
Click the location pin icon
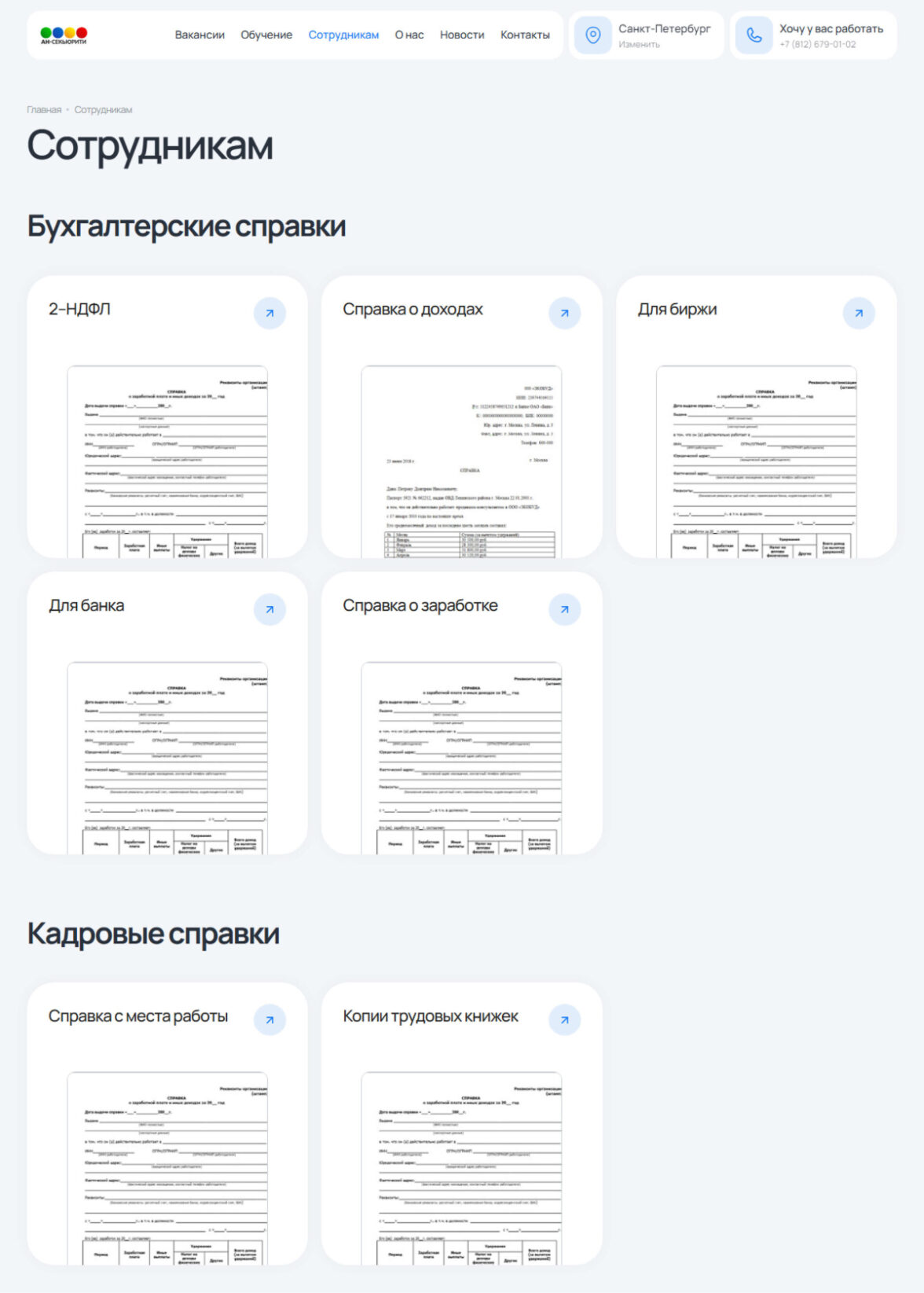click(593, 35)
